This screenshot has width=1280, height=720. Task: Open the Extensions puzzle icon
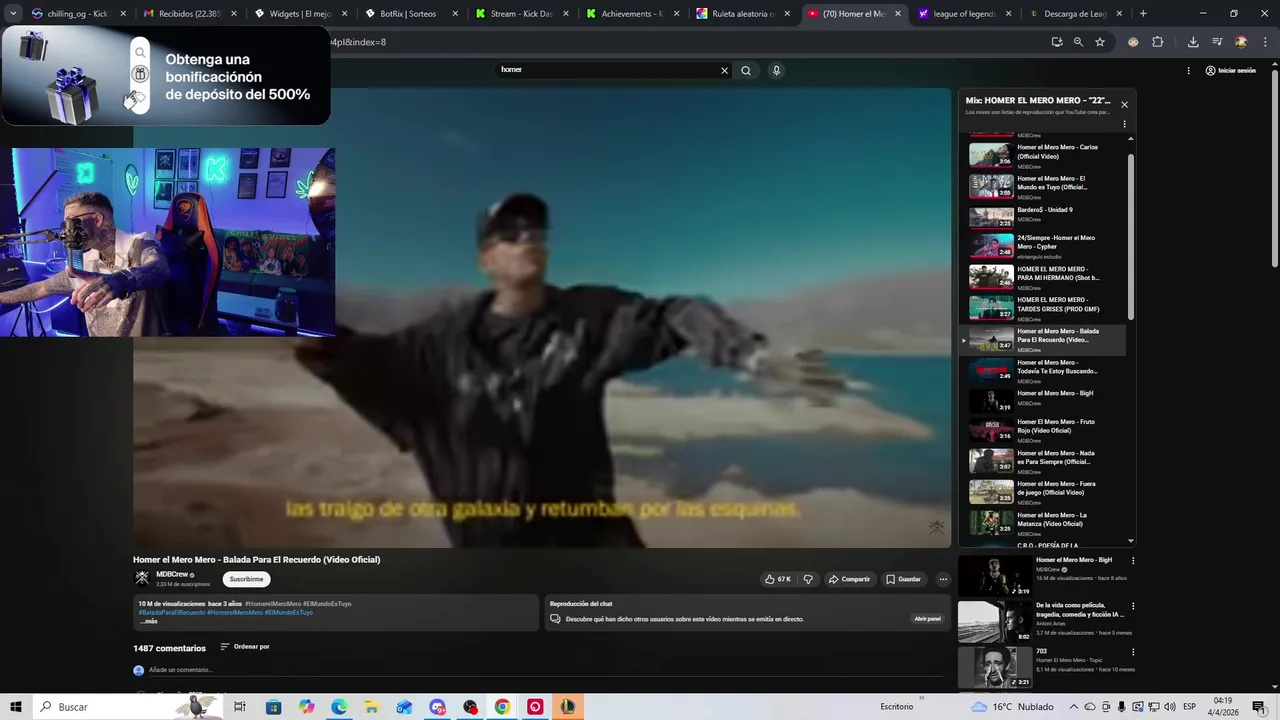(1158, 42)
